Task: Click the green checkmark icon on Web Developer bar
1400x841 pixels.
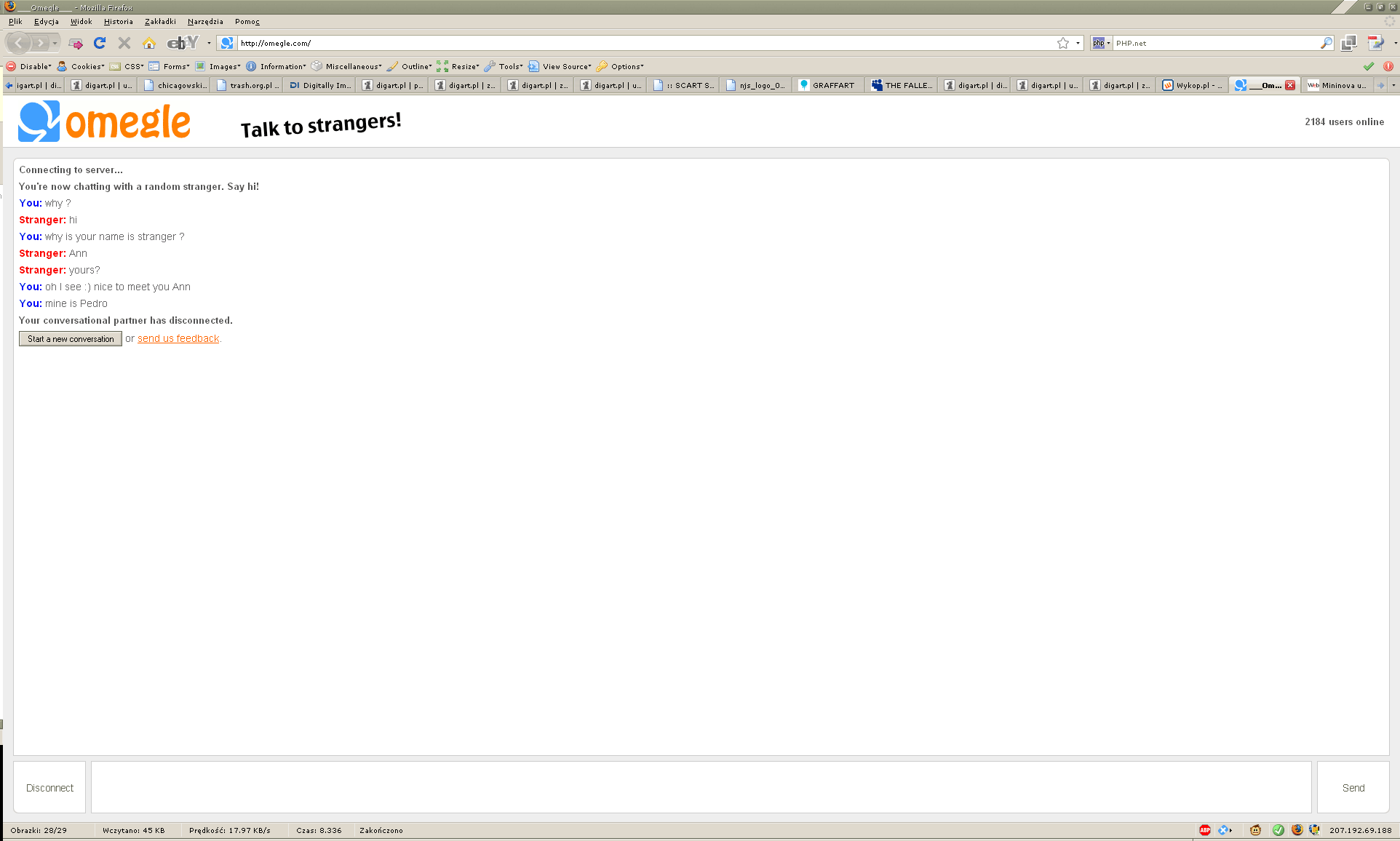Action: point(1369,66)
